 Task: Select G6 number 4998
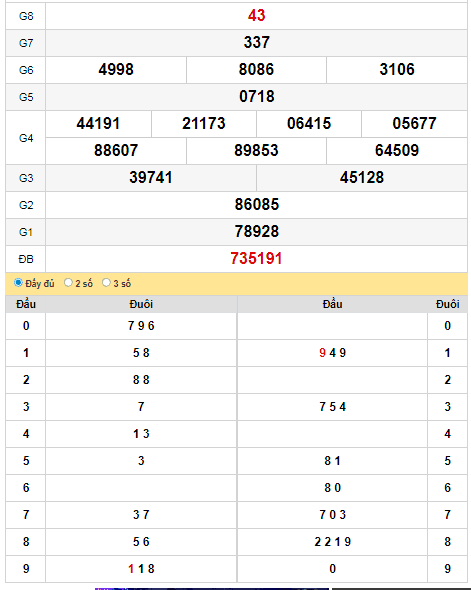pyautogui.click(x=116, y=70)
